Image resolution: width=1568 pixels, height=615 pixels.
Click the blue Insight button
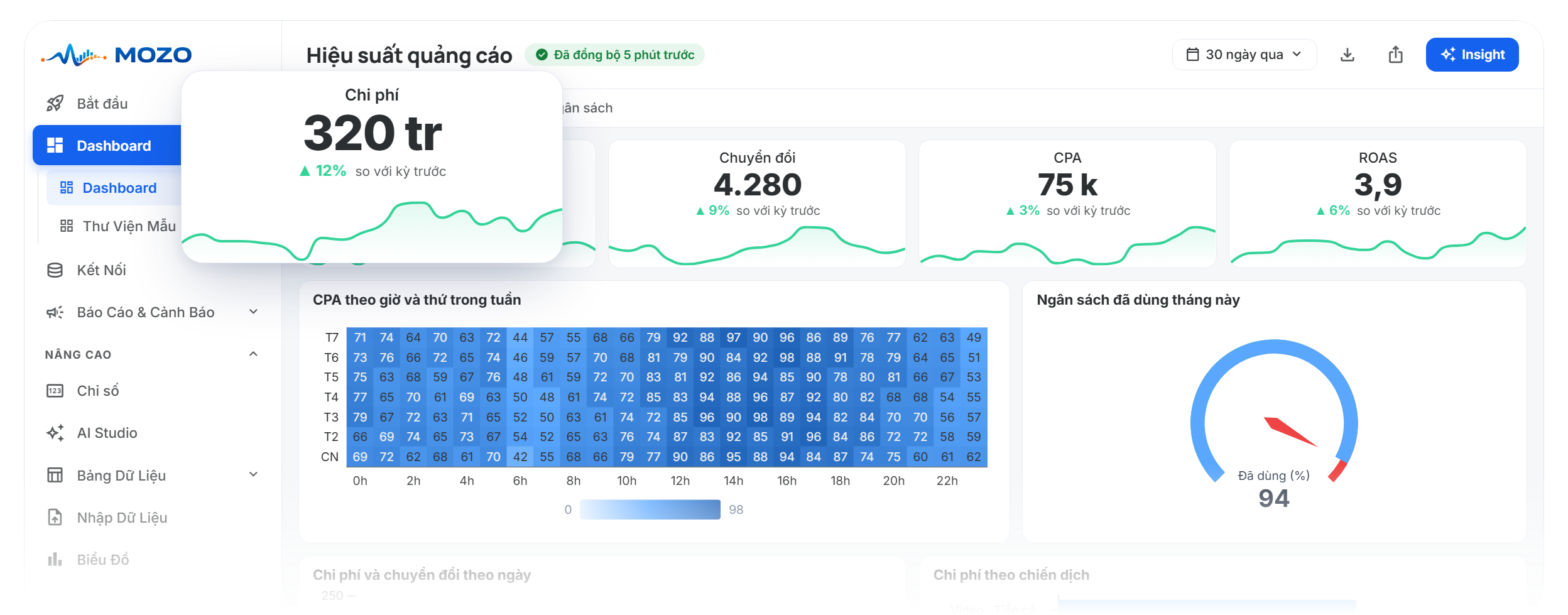pos(1472,55)
